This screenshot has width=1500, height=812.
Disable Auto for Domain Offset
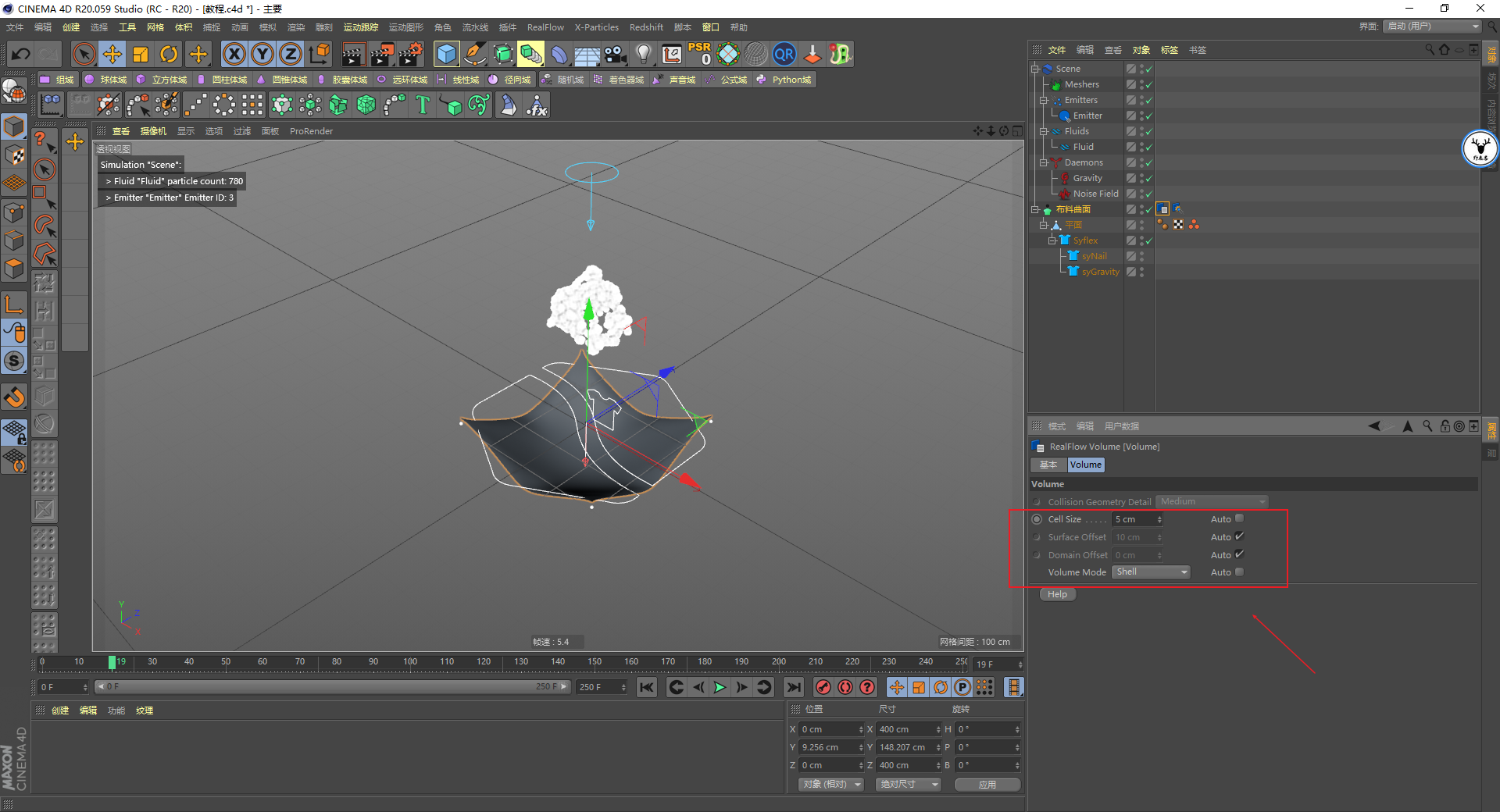tap(1239, 554)
